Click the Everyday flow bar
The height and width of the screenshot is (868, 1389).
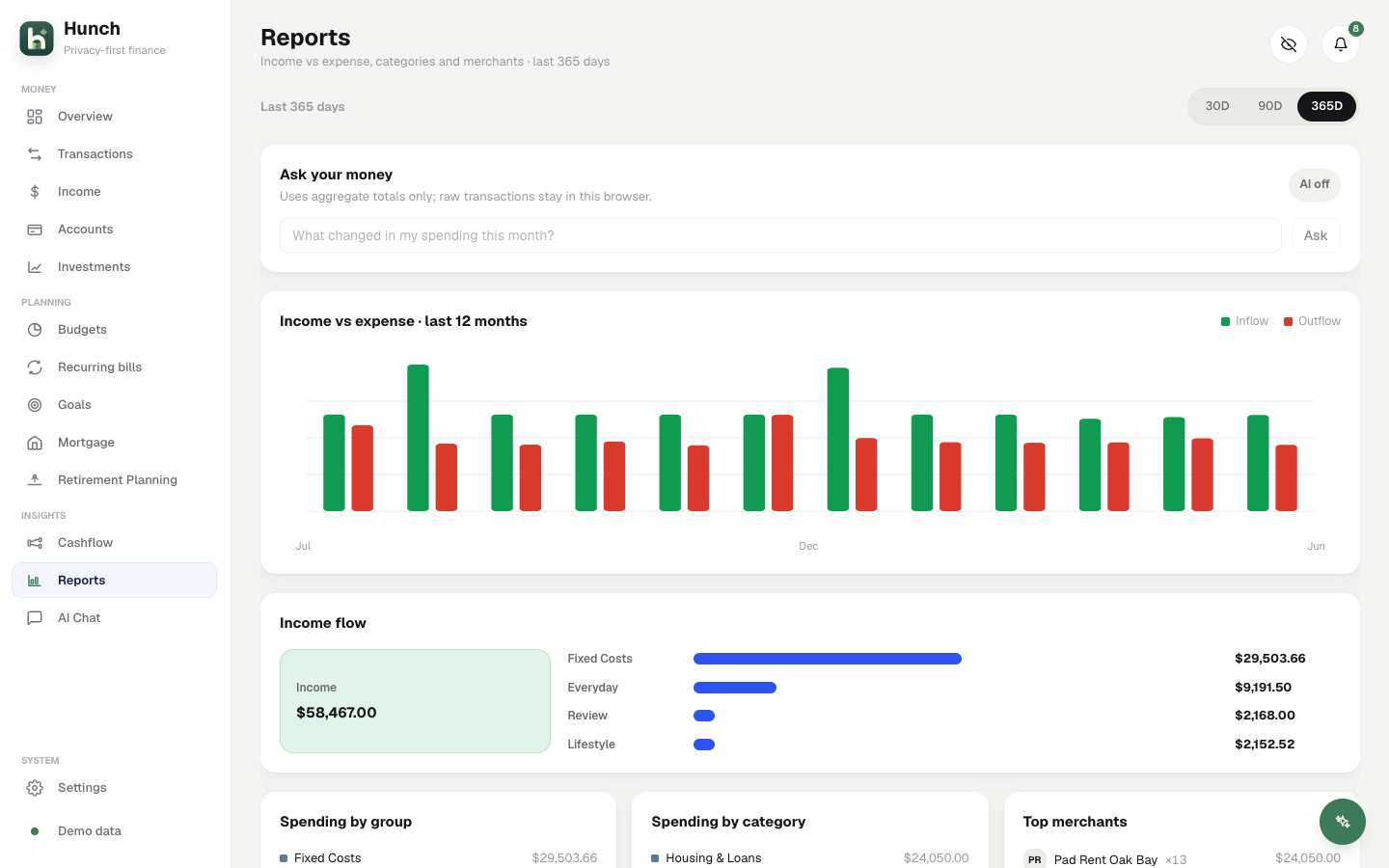point(735,688)
